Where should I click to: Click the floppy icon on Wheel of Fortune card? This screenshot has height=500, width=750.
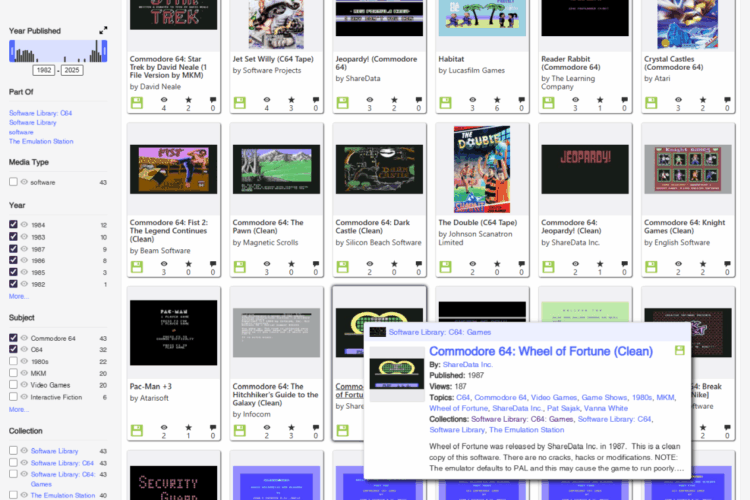tap(342, 430)
